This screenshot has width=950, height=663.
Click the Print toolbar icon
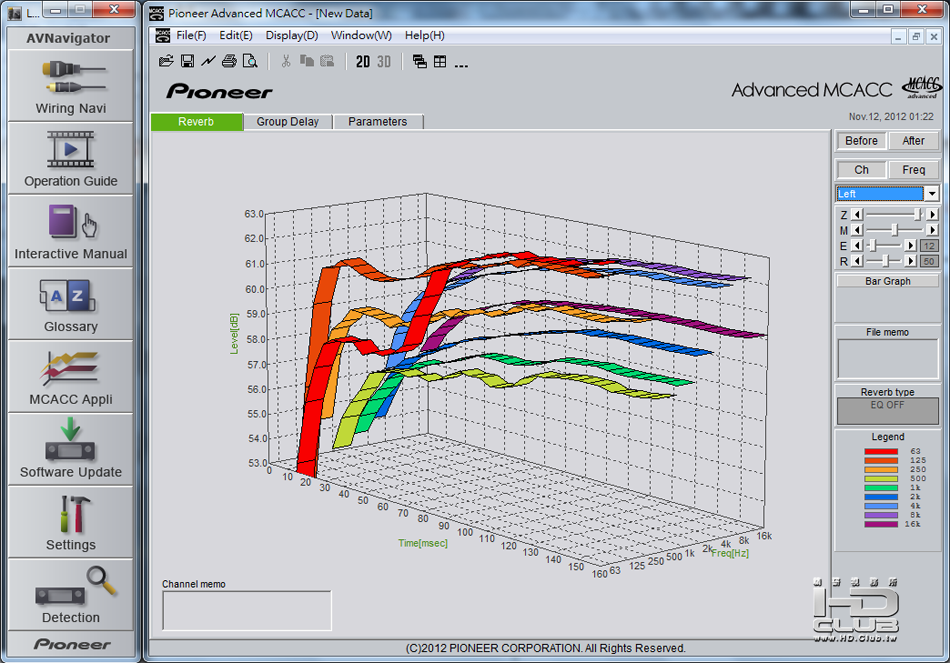(229, 61)
